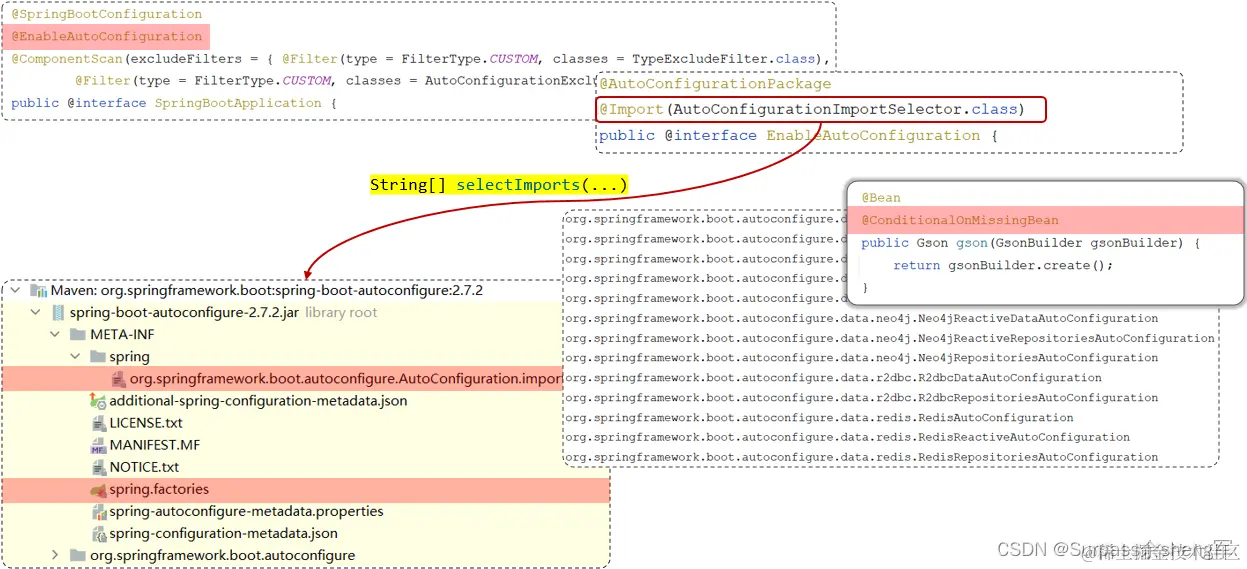Click the RedisAutoConfiguration line
The width and height of the screenshot is (1247, 569).
click(819, 418)
